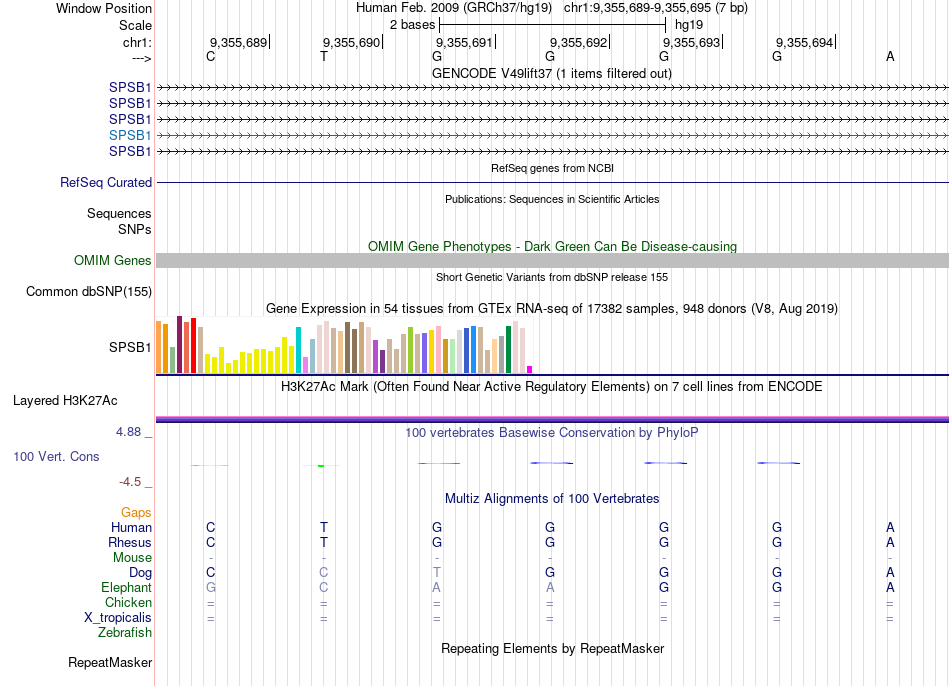Screen dimensions: 950x686
Task: Click the Layered H3K27Ac track label
Action: (x=65, y=401)
